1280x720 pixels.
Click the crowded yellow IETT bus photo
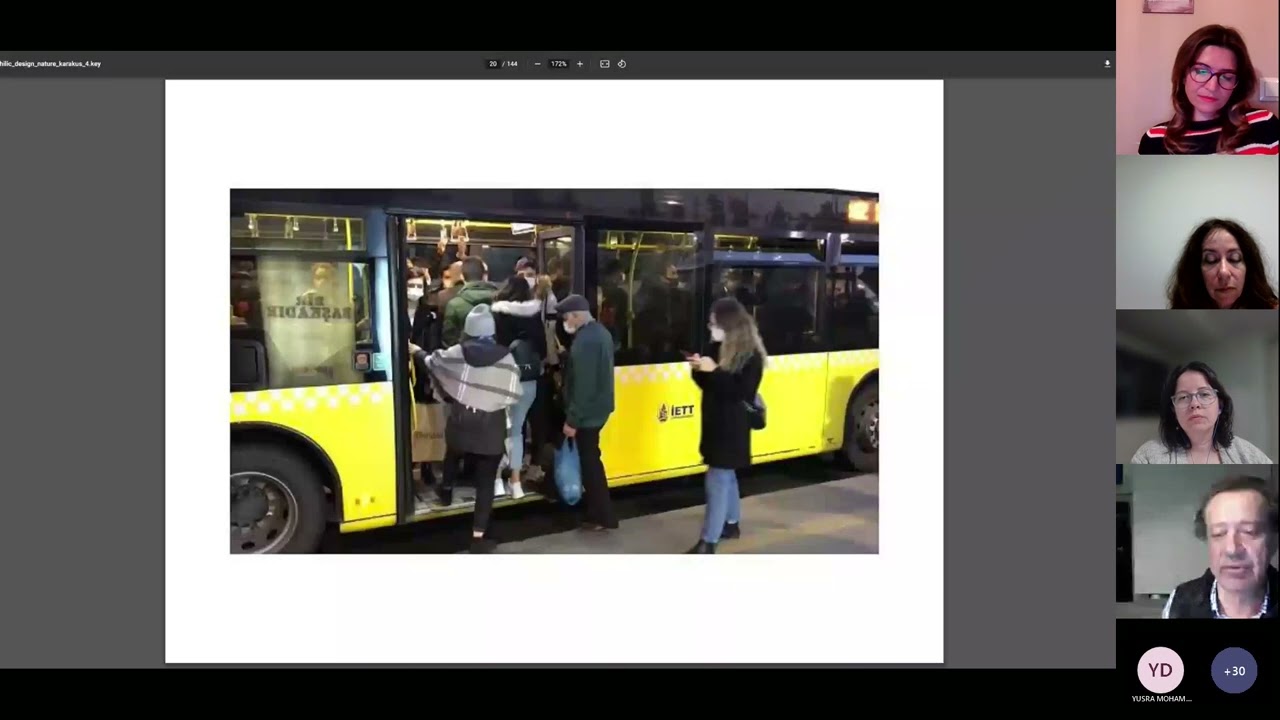click(x=554, y=371)
